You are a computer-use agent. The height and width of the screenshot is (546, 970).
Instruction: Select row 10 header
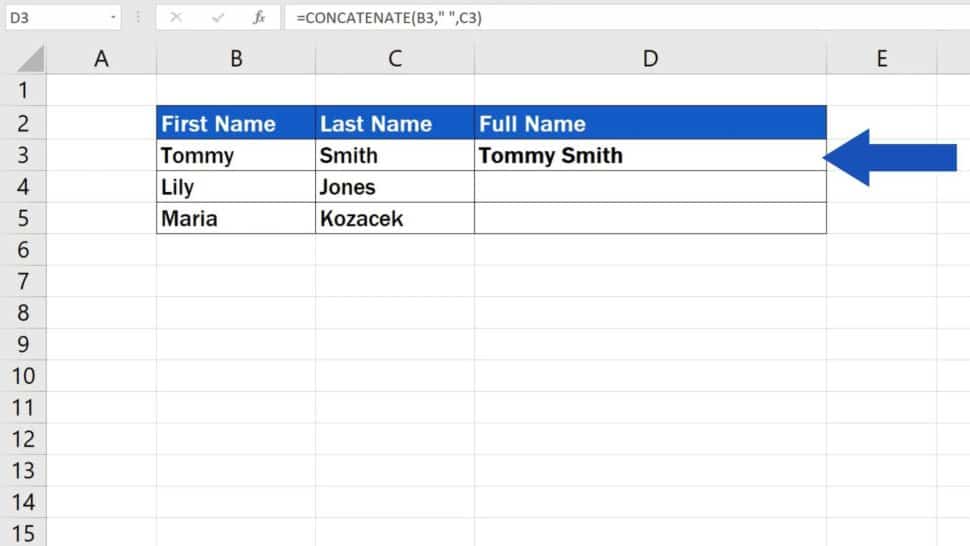click(23, 376)
